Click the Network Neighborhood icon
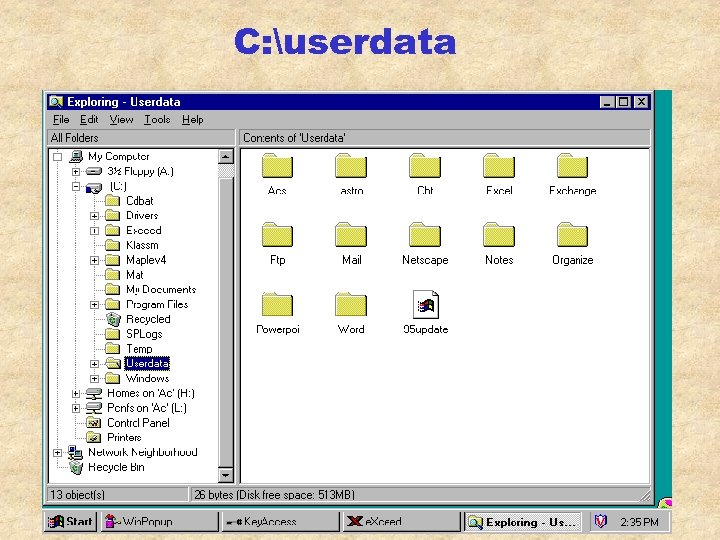The height and width of the screenshot is (540, 720). 75,452
